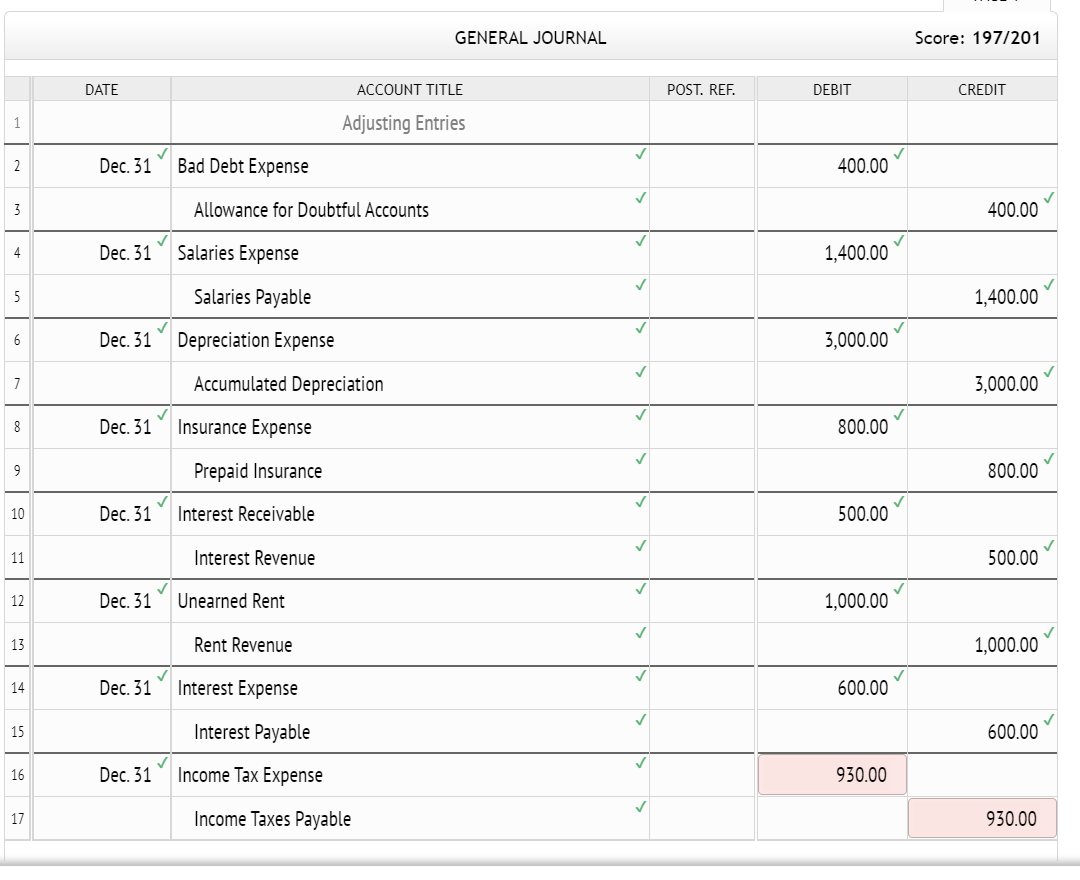1080x880 pixels.
Task: Click Post. Ref. field for Income Tax Expense
Action: 702,775
